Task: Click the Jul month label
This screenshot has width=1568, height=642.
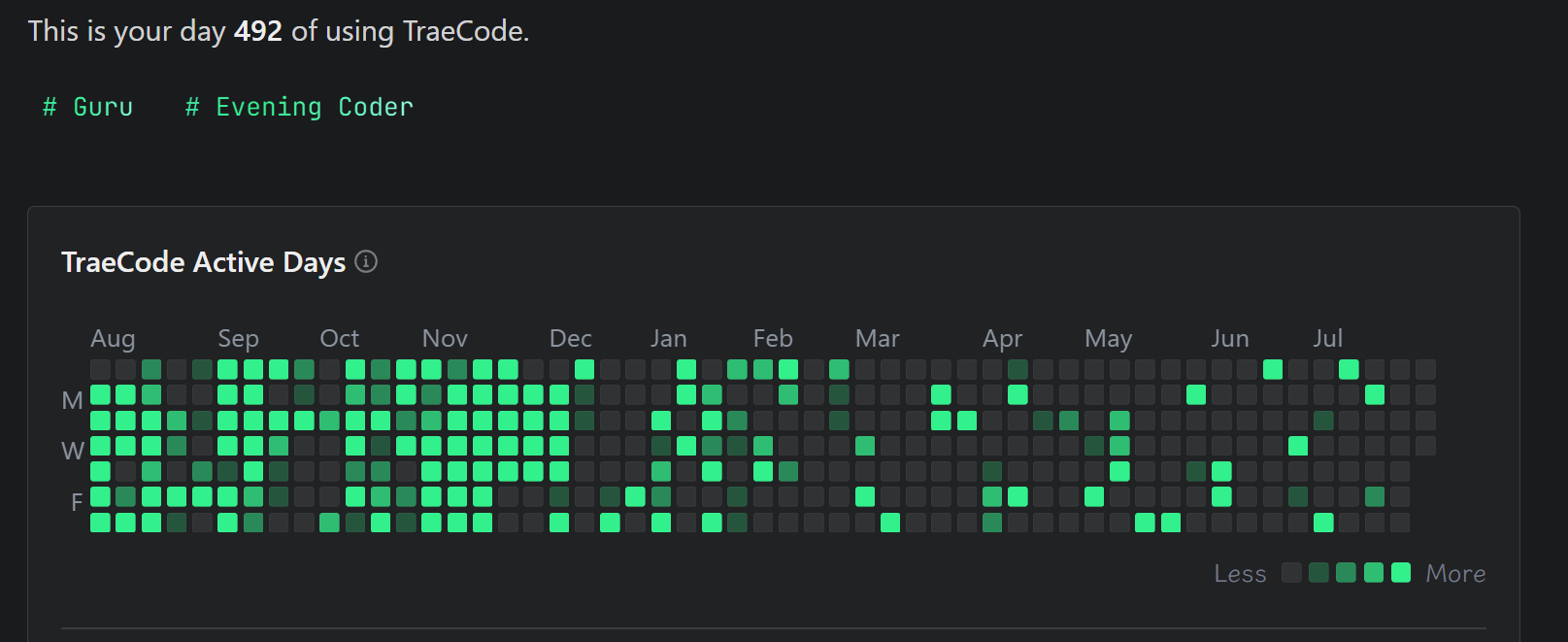Action: (x=1328, y=338)
